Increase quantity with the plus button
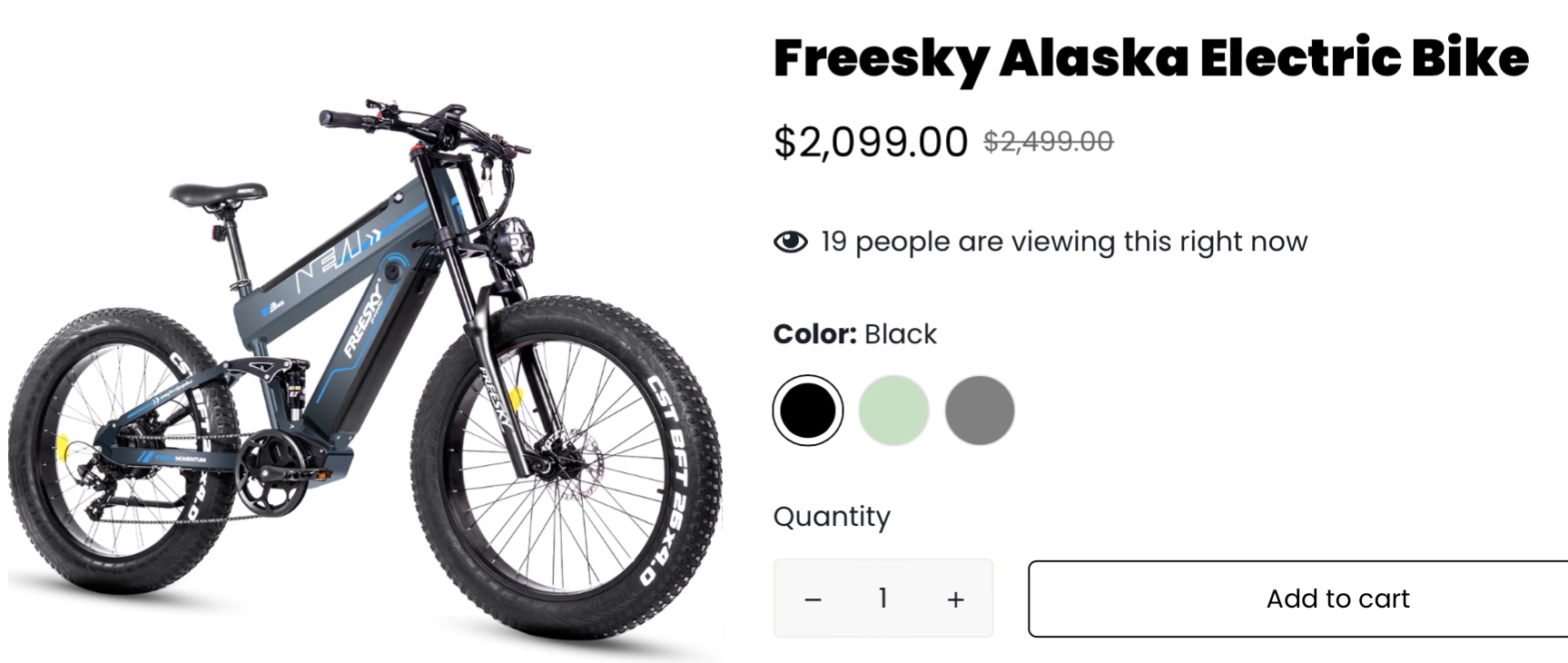1568x663 pixels. tap(955, 599)
